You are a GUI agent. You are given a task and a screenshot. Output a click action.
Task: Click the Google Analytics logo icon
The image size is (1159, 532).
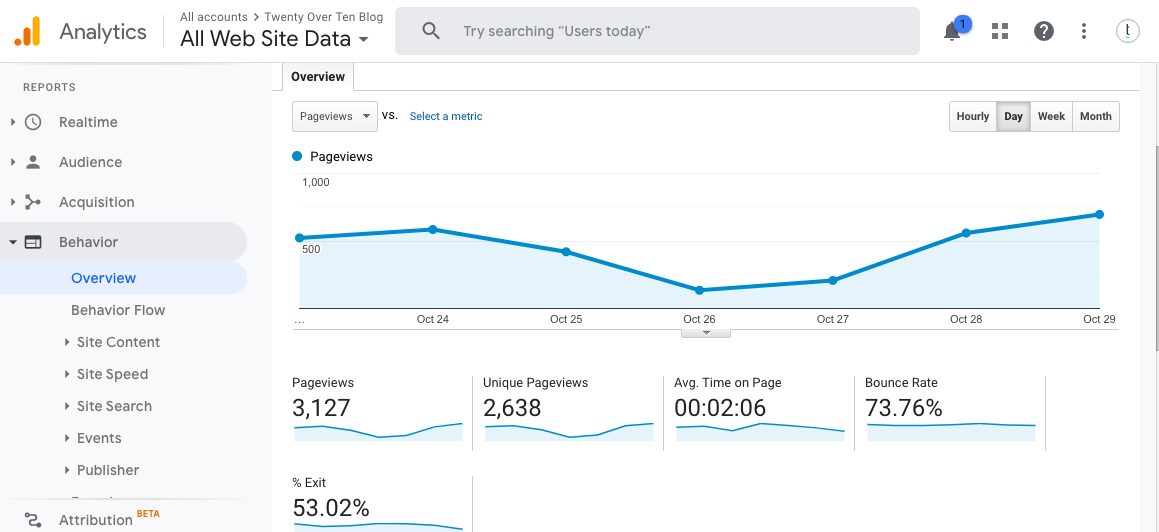[x=27, y=31]
